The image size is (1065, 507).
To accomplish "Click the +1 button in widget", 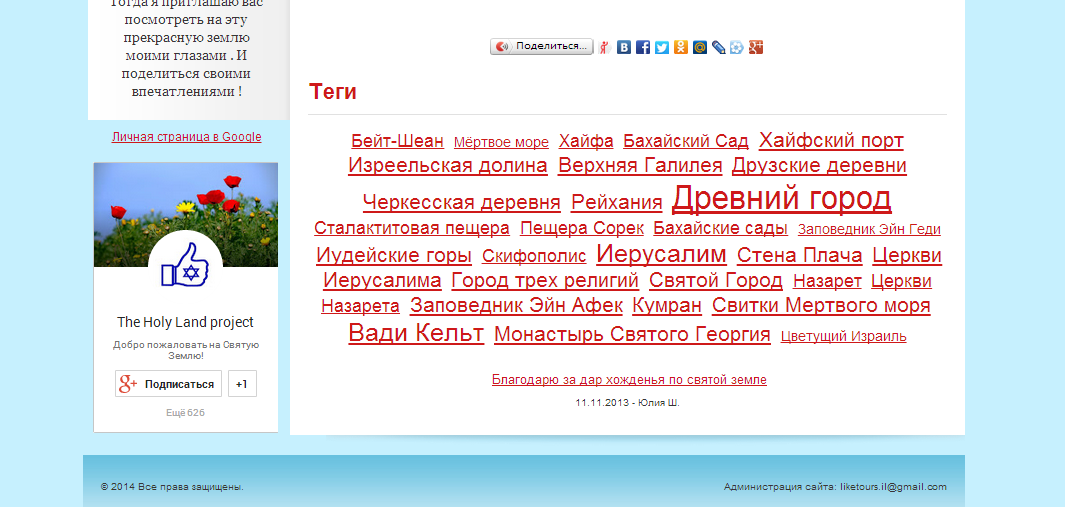I will tap(242, 384).
